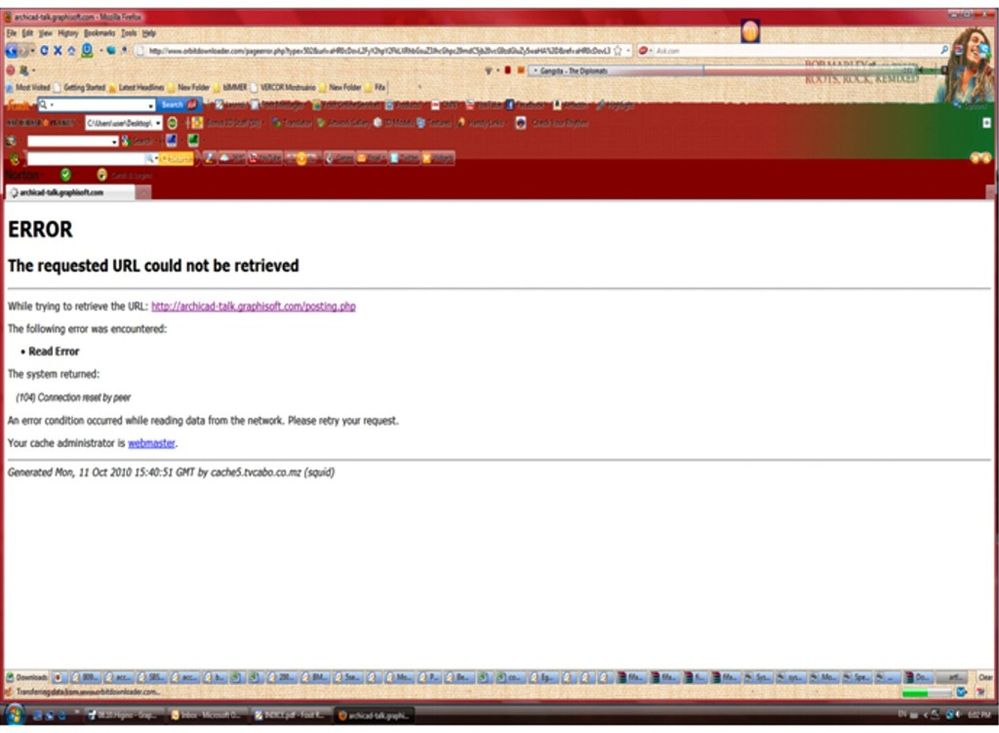The height and width of the screenshot is (733, 999).
Task: Open the Desktop path dropdown
Action: (x=158, y=123)
